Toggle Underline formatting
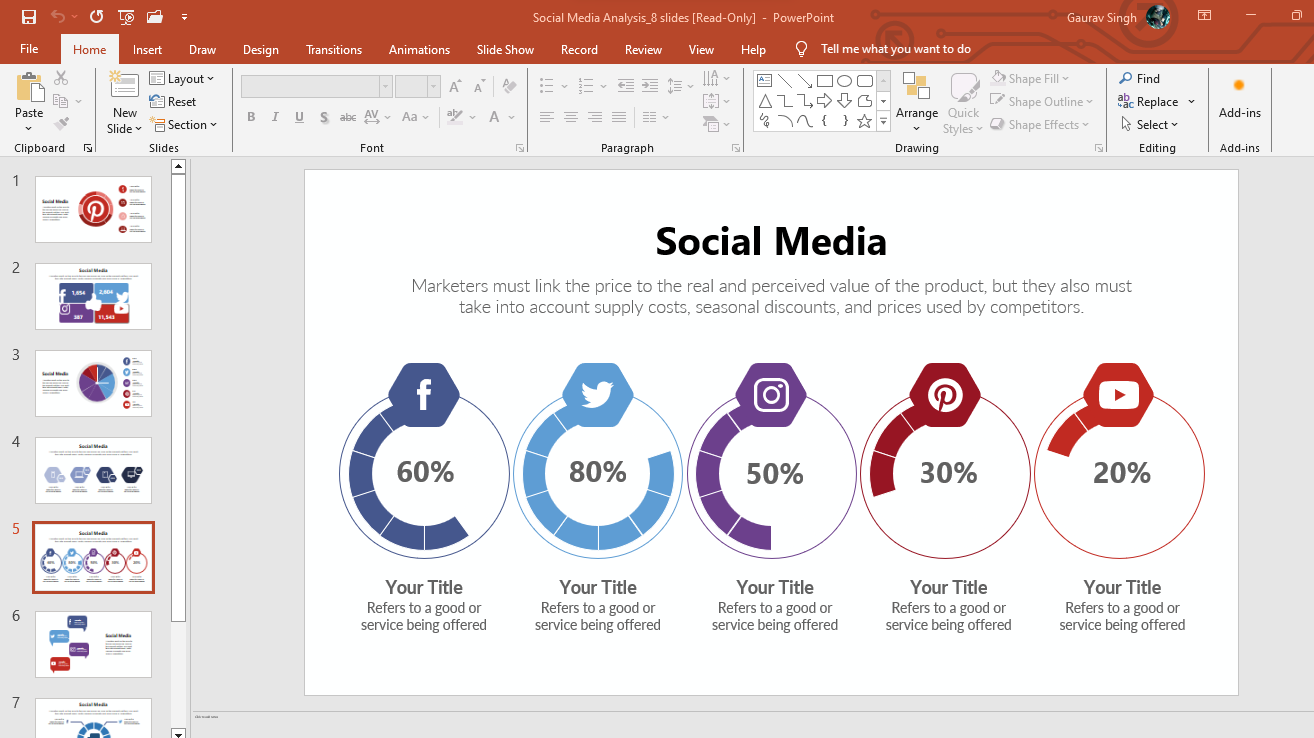This screenshot has width=1314, height=738. [x=299, y=117]
